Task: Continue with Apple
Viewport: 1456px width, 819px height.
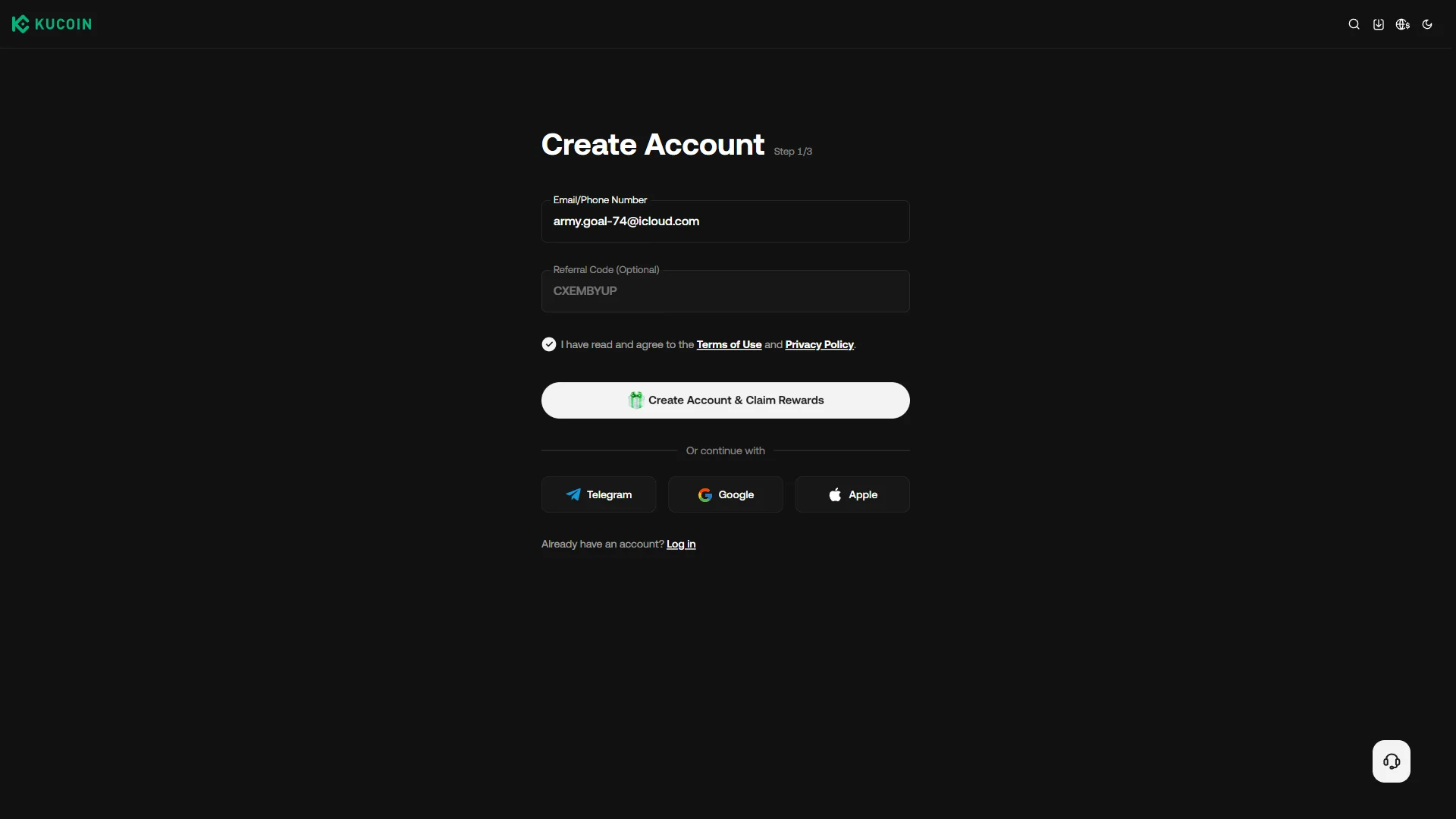Action: pyautogui.click(x=852, y=494)
